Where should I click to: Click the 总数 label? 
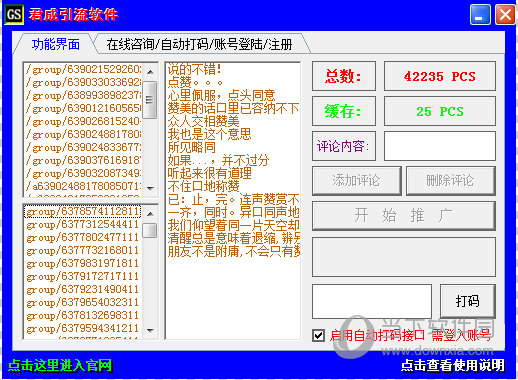coord(344,76)
